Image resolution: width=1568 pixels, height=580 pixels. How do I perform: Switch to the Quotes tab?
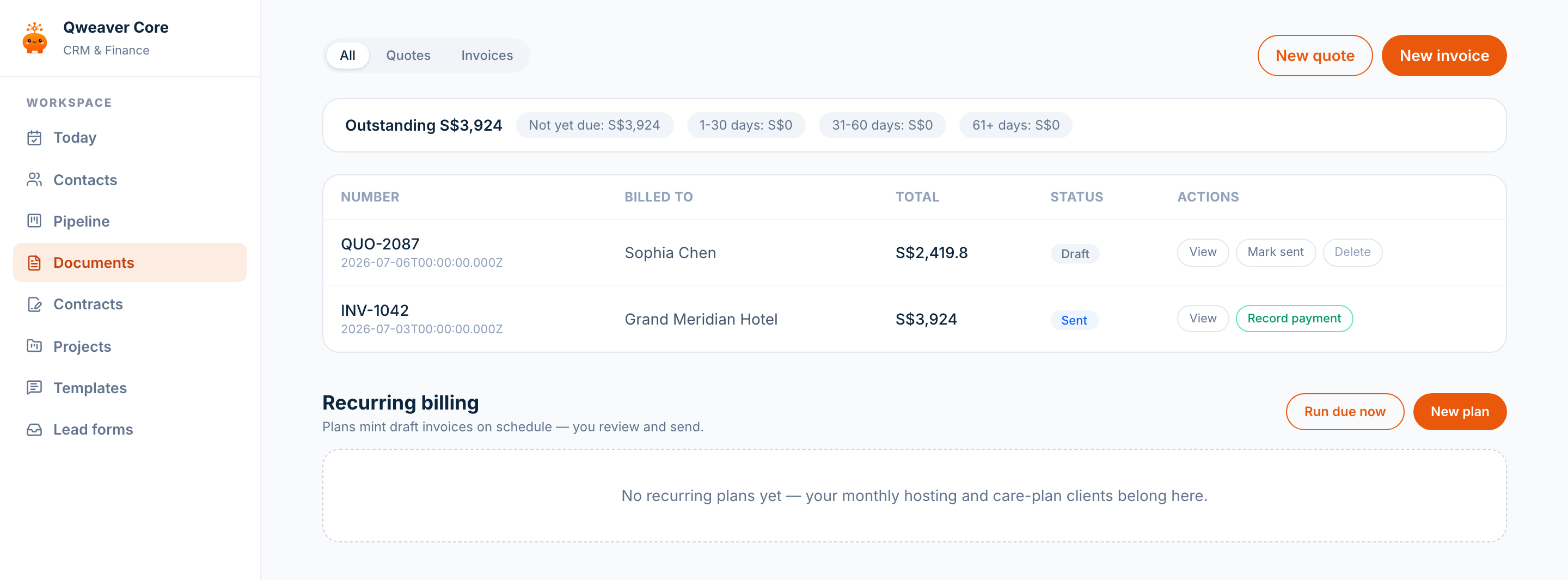408,56
